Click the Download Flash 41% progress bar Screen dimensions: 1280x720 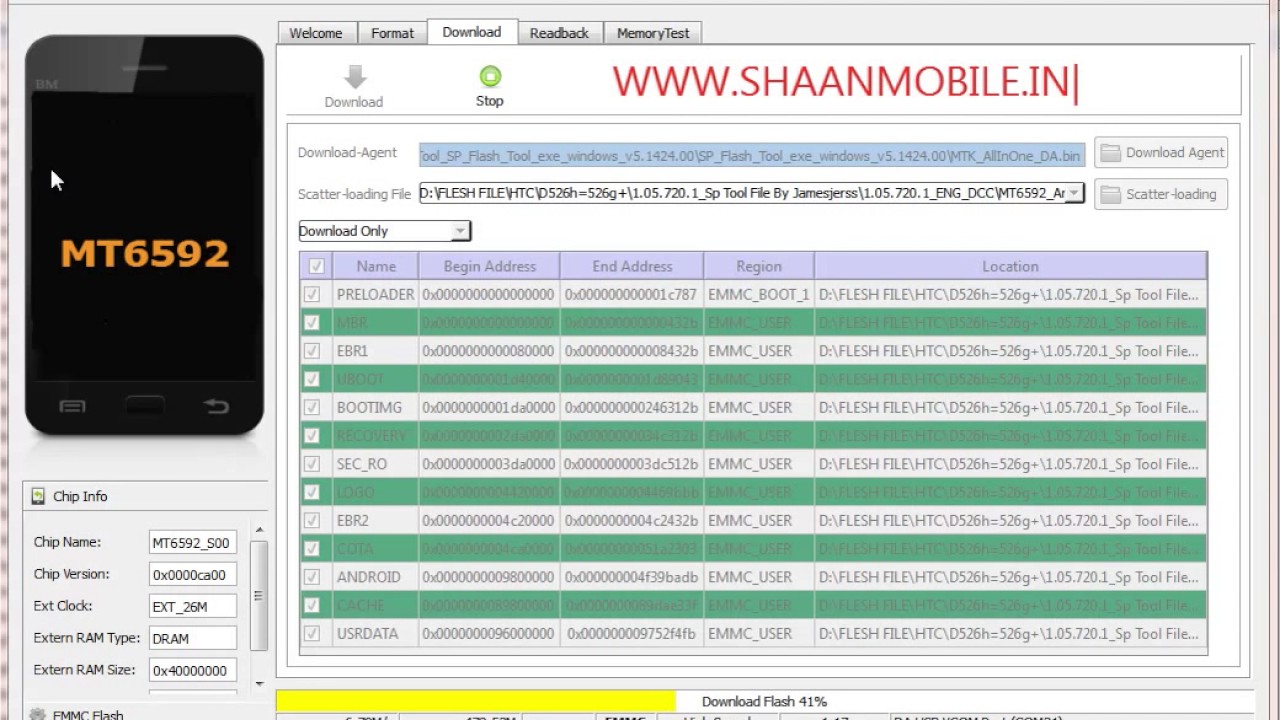pyautogui.click(x=764, y=702)
